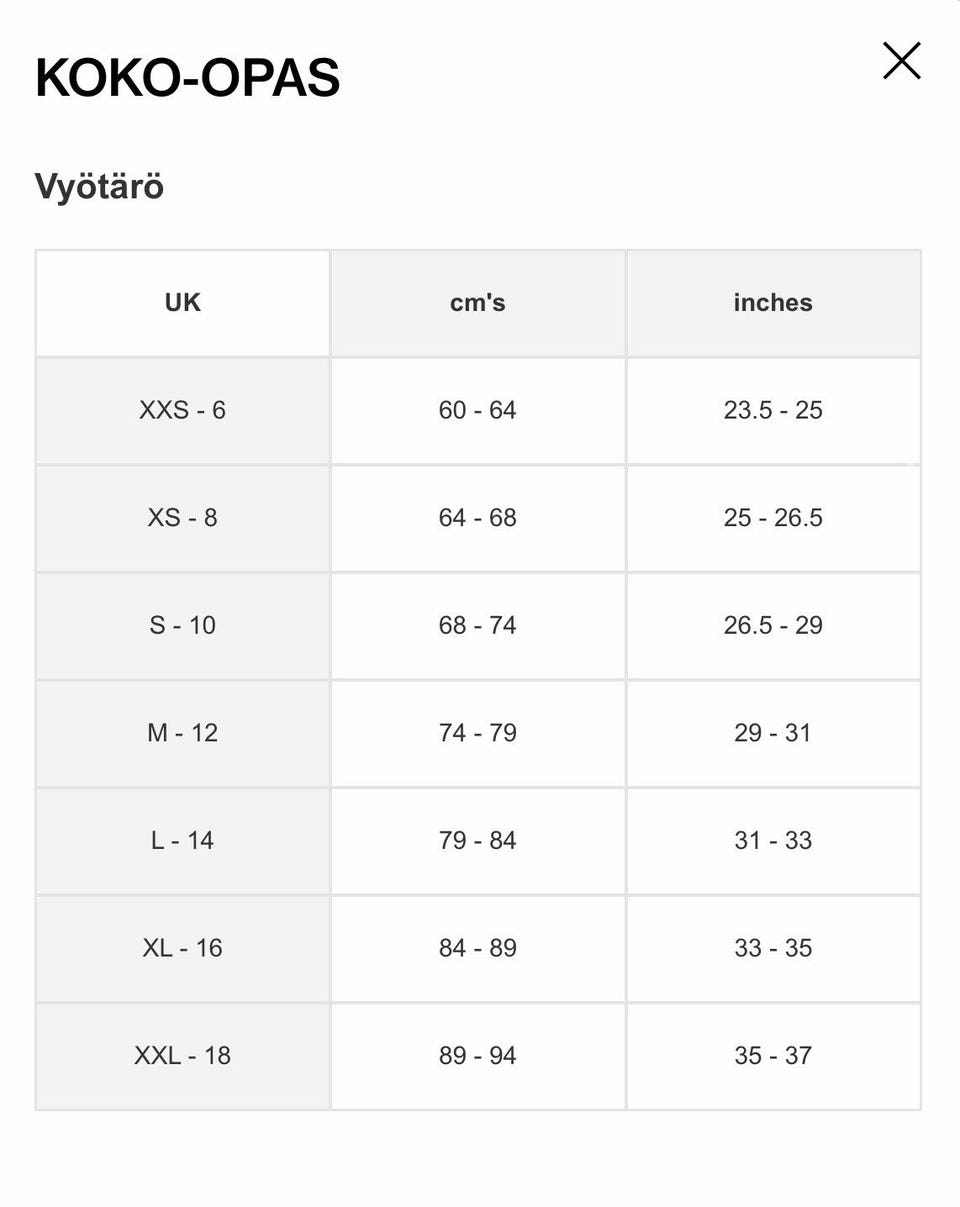Close the KOKO-OPAS size guide
Screen dimensions: 960x1207
pos(901,61)
